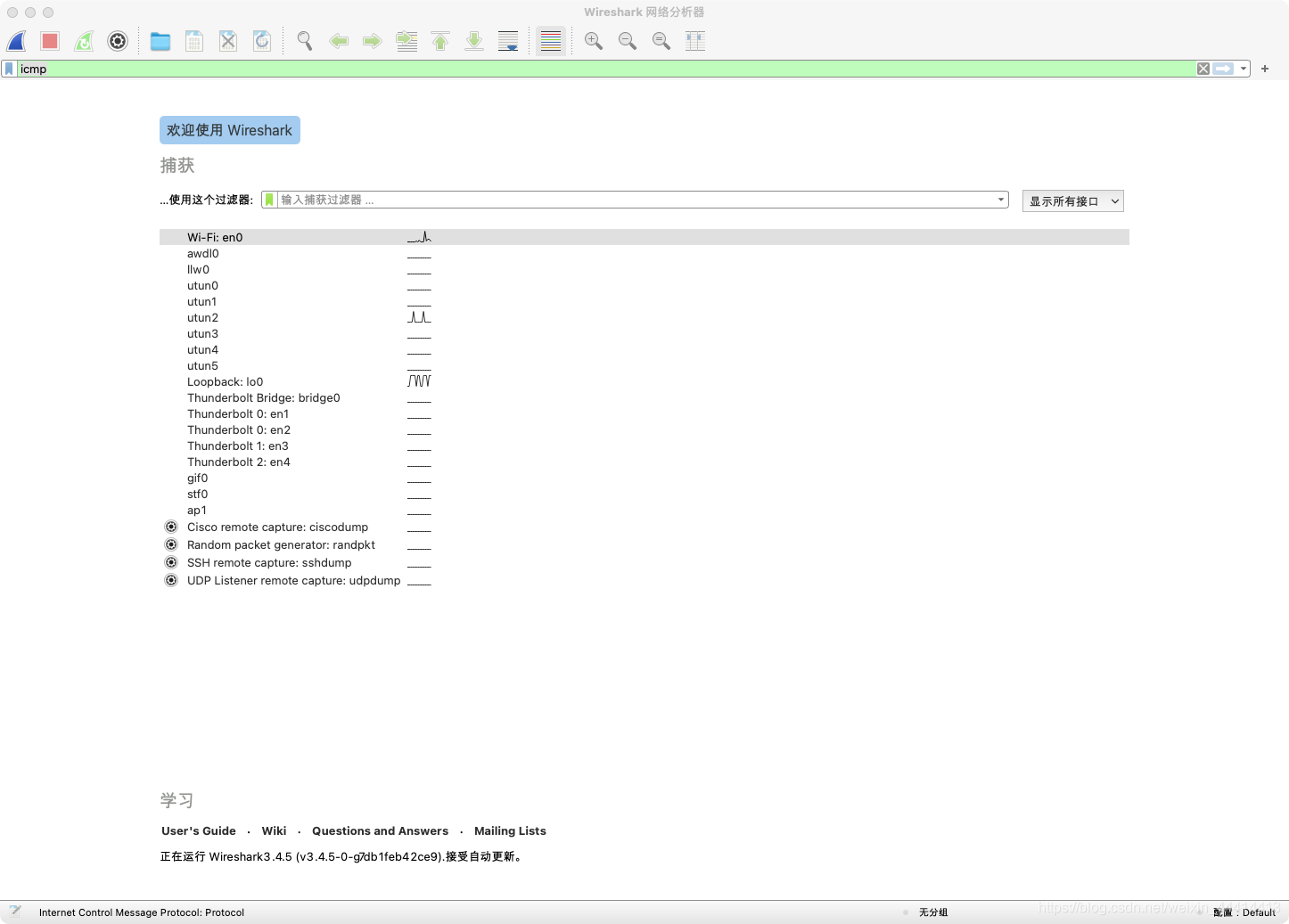Screen dimensions: 1289x924
Task: Jump to the first packet icon
Action: [x=440, y=41]
